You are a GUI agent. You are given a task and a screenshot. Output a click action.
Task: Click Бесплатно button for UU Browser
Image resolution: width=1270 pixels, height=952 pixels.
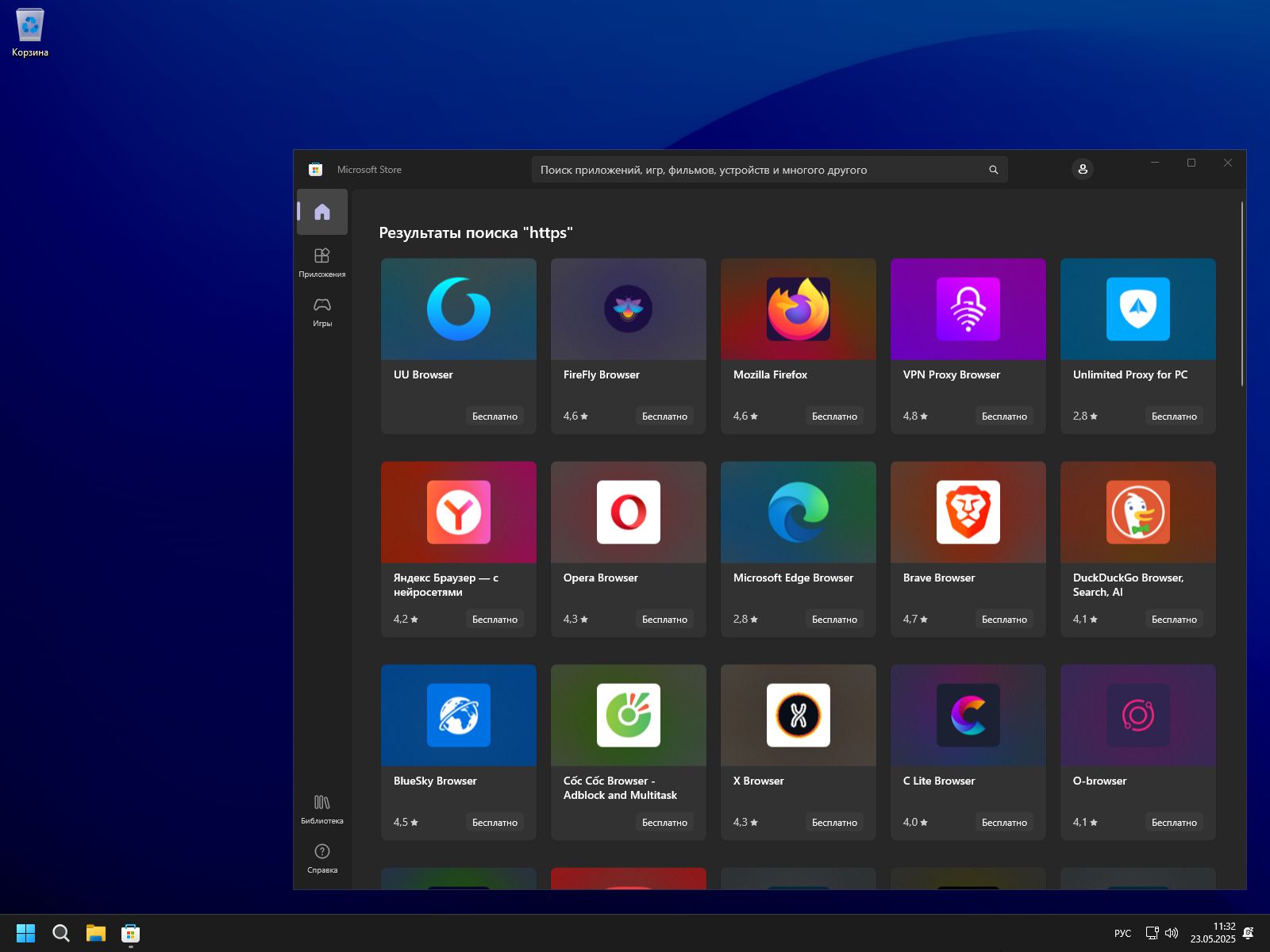point(495,416)
